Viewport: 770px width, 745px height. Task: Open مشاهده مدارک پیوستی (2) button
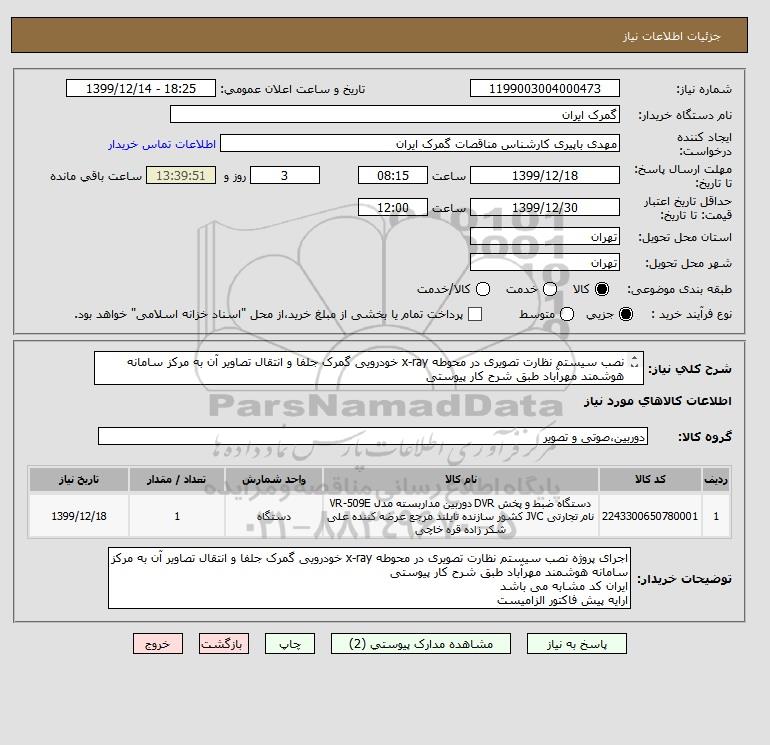point(421,644)
